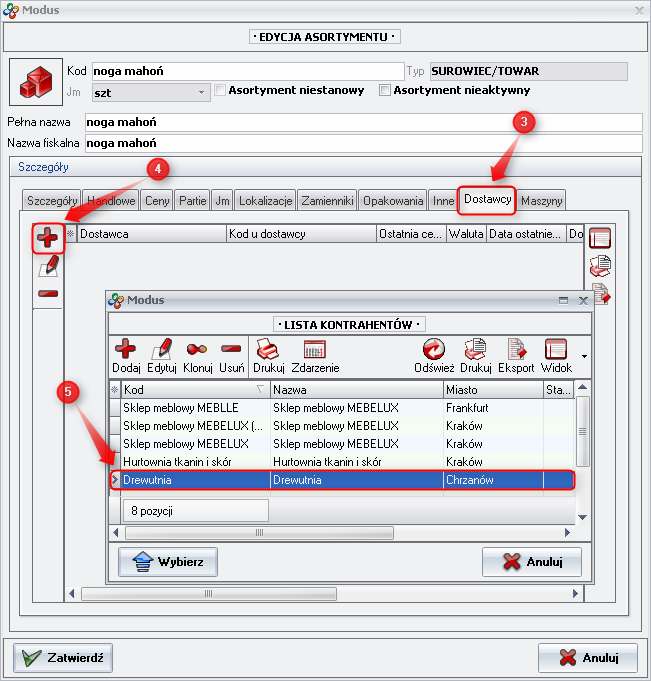Click the Kod column sort filter arrow
Screen dimensions: 651x681
(260, 389)
